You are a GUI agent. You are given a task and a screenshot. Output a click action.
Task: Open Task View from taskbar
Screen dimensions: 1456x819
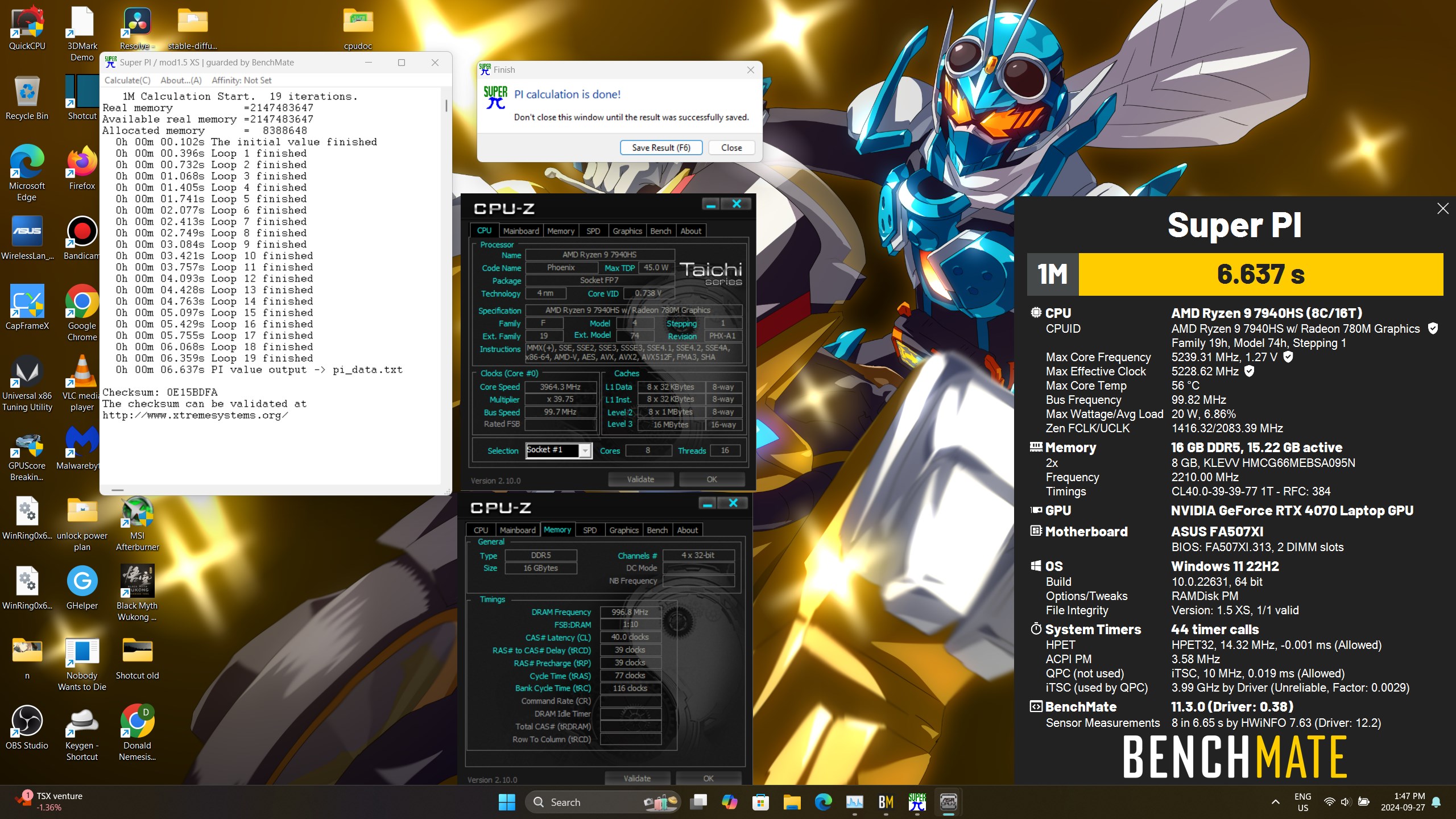point(698,802)
